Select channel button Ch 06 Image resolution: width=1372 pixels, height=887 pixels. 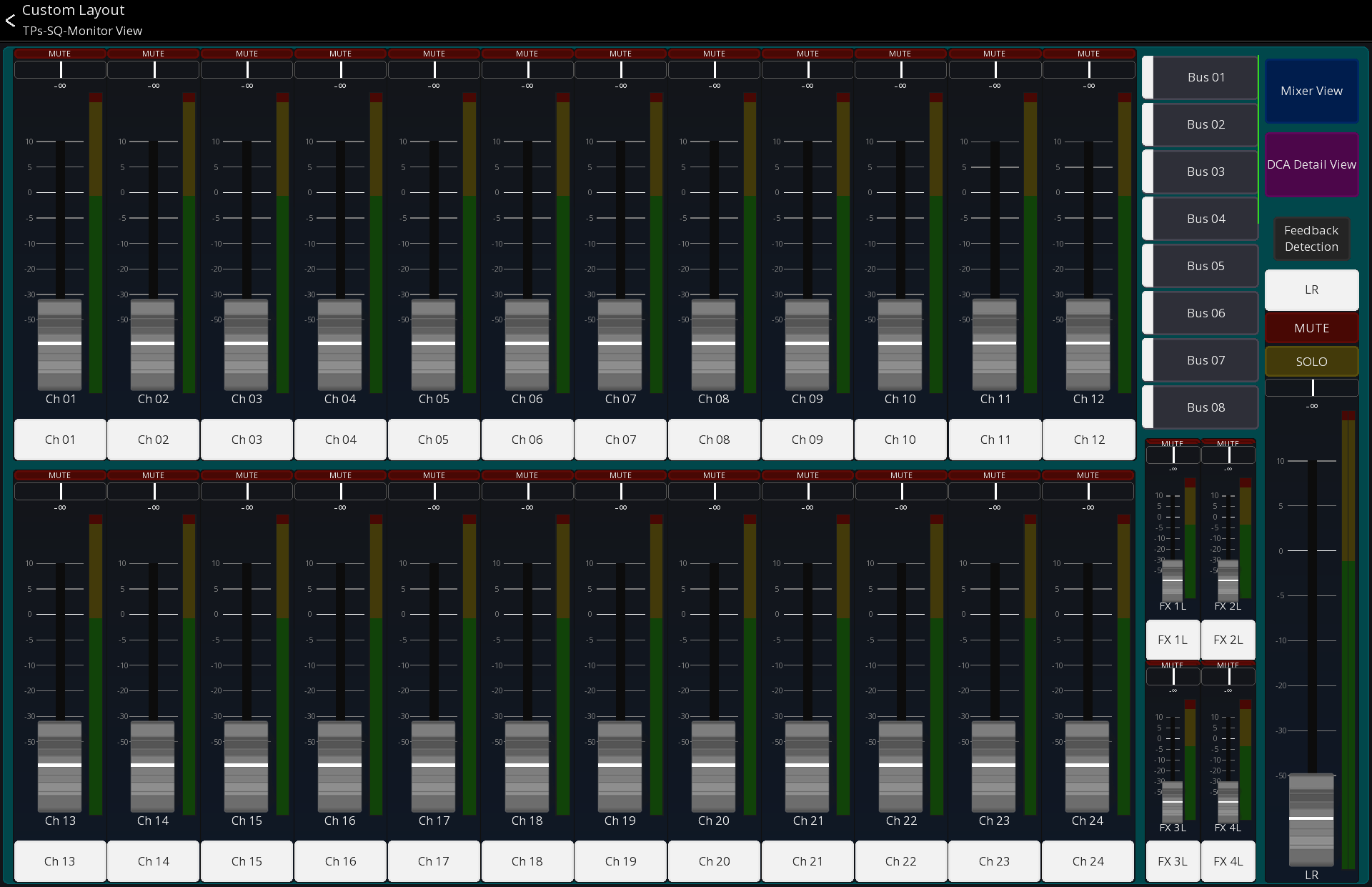[x=527, y=440]
